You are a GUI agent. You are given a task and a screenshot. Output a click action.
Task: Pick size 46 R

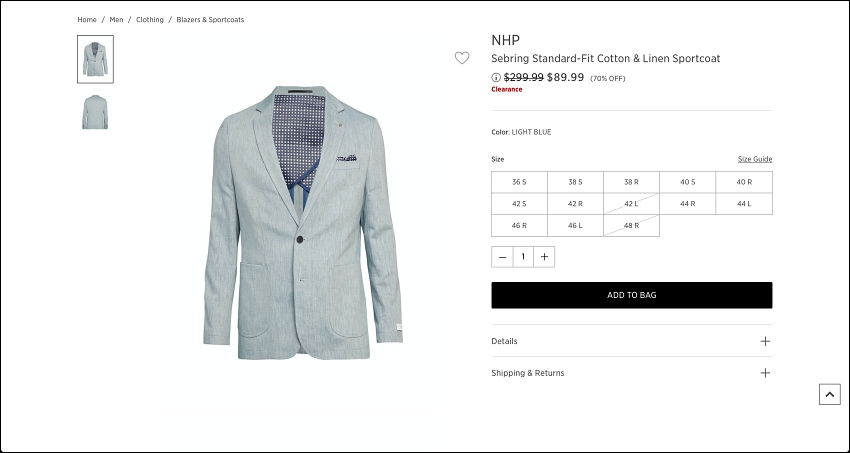pos(519,225)
